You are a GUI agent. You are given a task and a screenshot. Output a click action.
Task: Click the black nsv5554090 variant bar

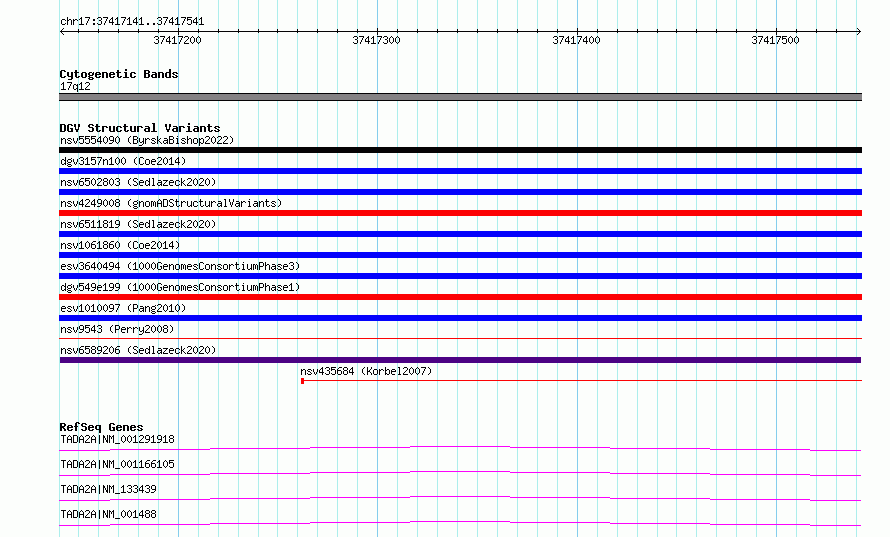pos(460,150)
